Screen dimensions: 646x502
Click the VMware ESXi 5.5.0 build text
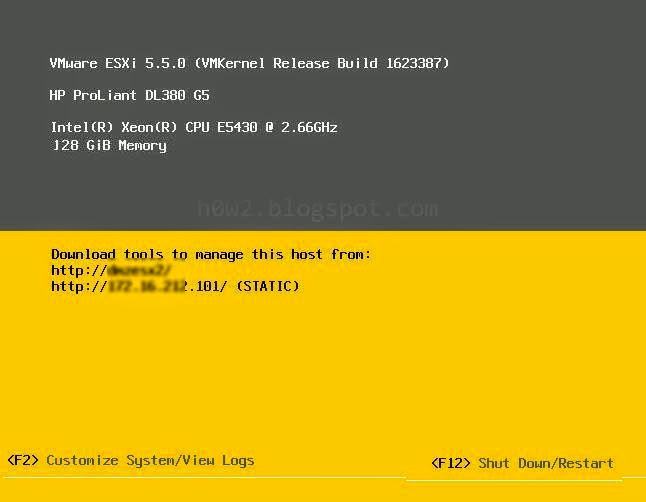pos(249,63)
